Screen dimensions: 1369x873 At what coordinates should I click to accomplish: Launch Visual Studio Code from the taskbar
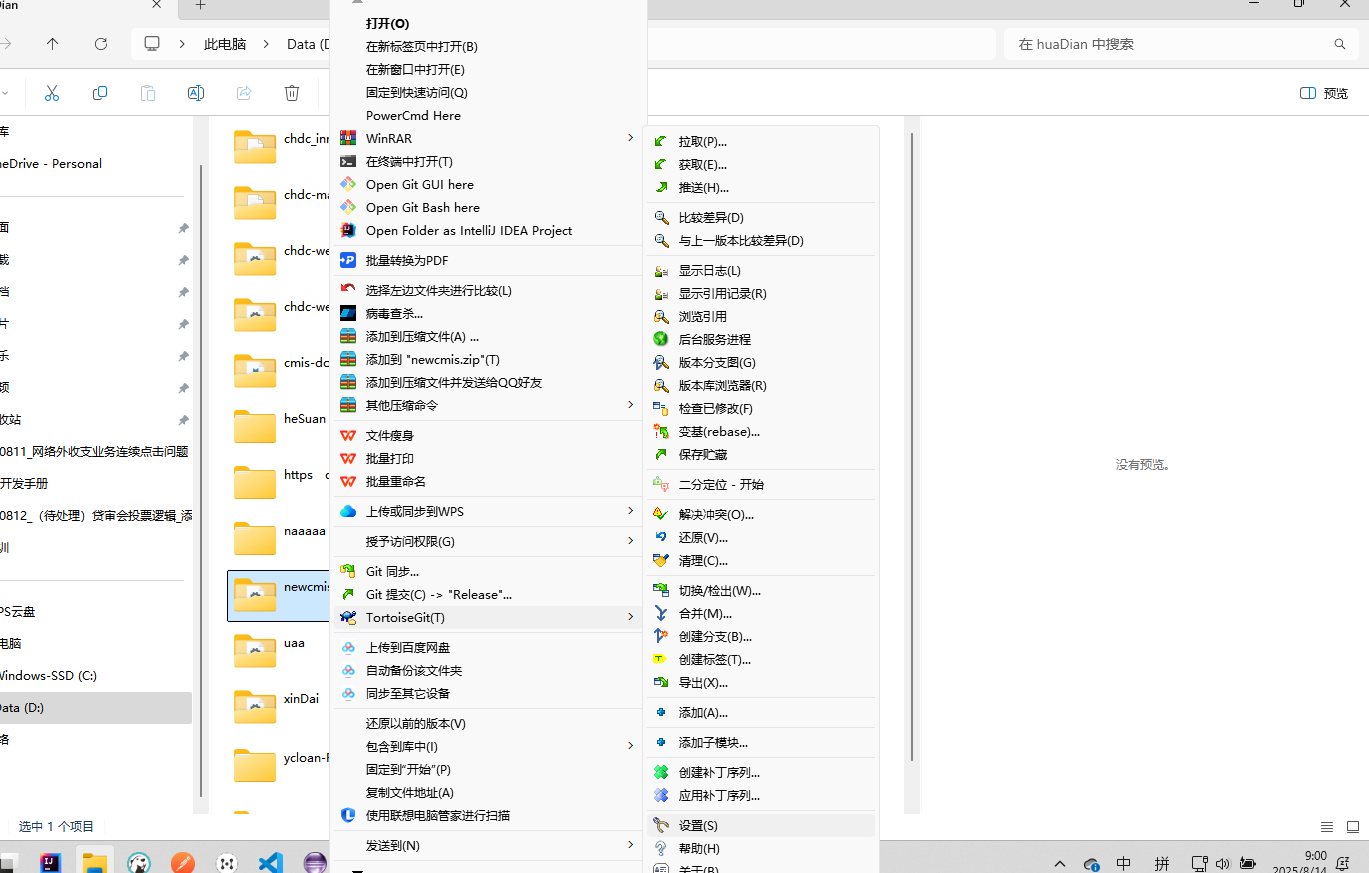tap(270, 861)
